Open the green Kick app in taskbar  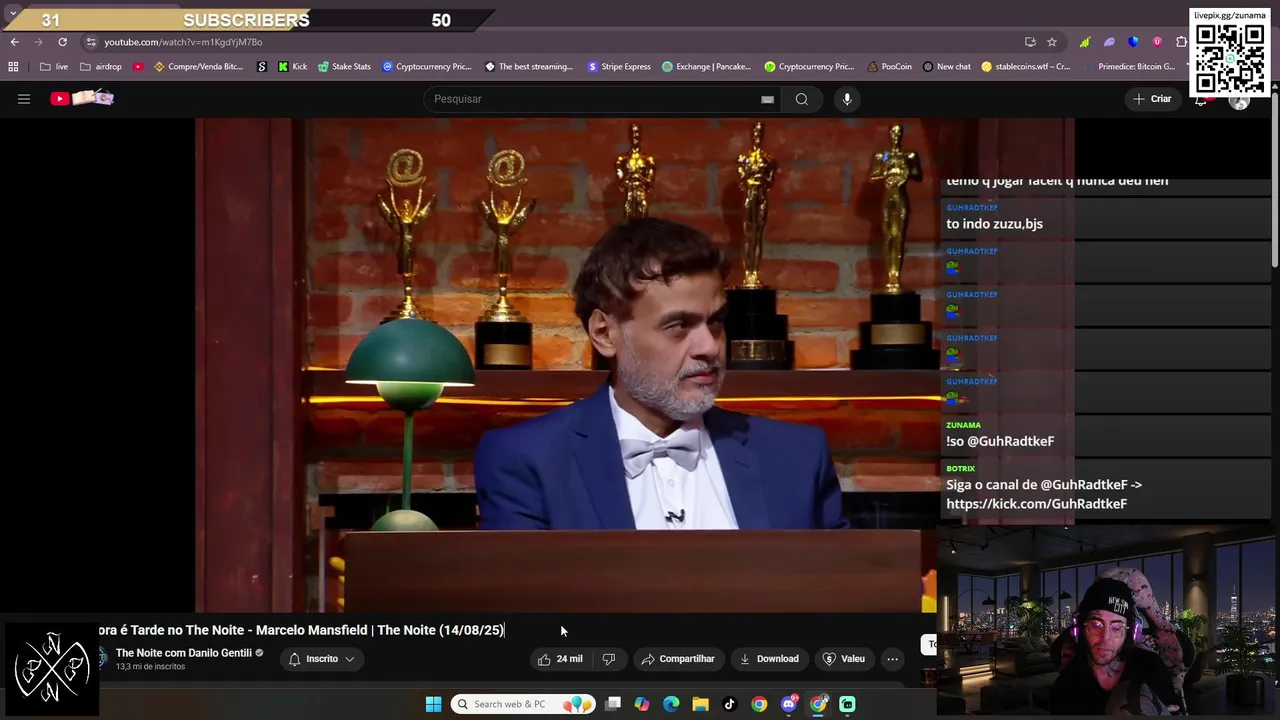tap(847, 704)
